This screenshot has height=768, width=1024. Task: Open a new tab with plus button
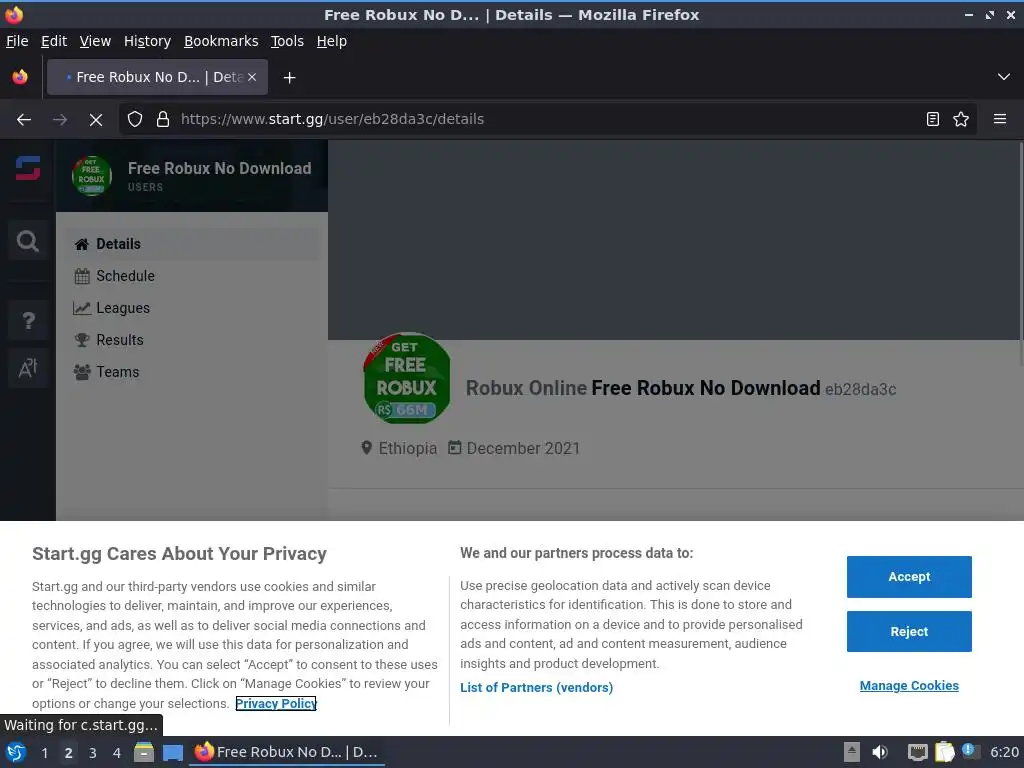click(289, 78)
